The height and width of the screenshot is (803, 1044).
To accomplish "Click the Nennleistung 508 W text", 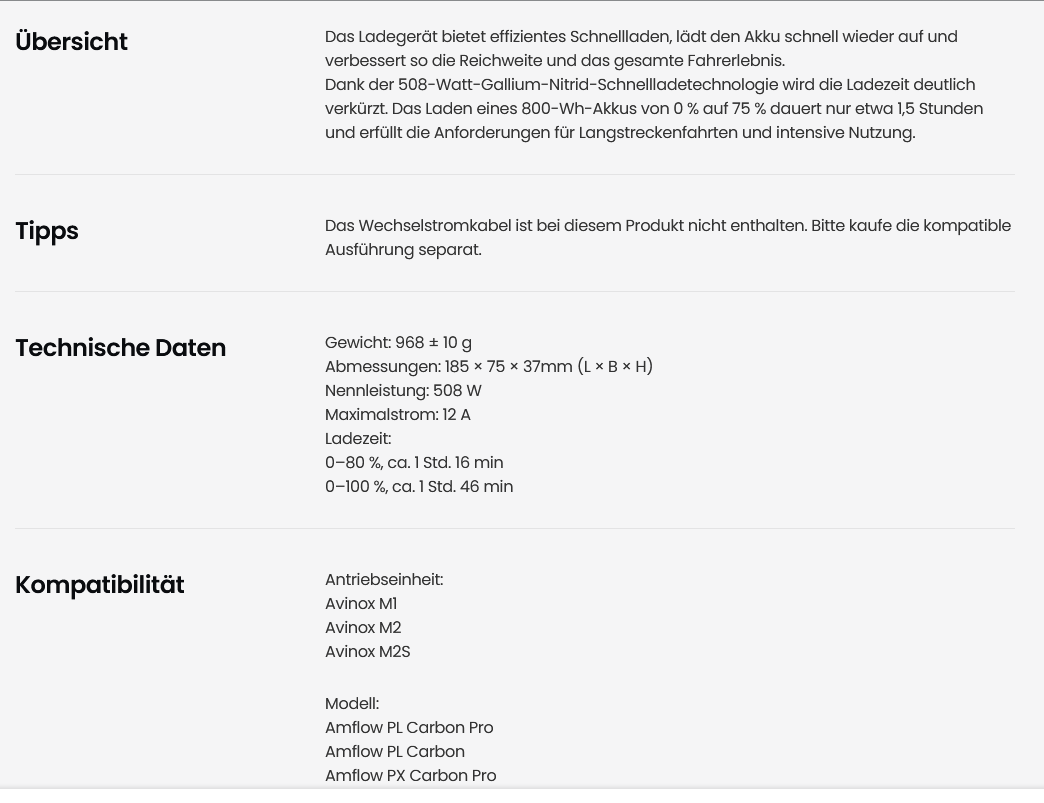I will pos(403,390).
